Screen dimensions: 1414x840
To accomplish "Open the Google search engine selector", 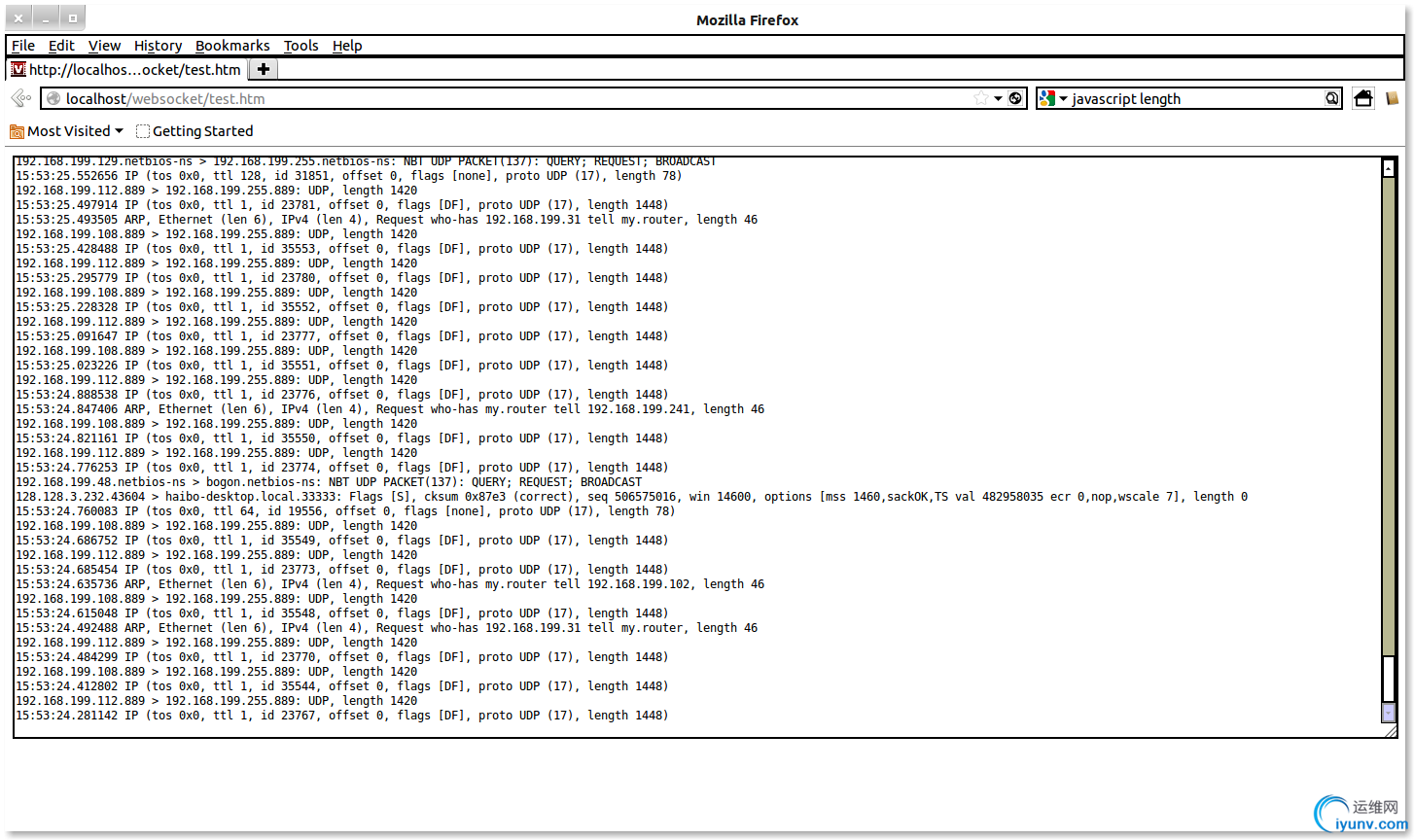I will click(1054, 98).
